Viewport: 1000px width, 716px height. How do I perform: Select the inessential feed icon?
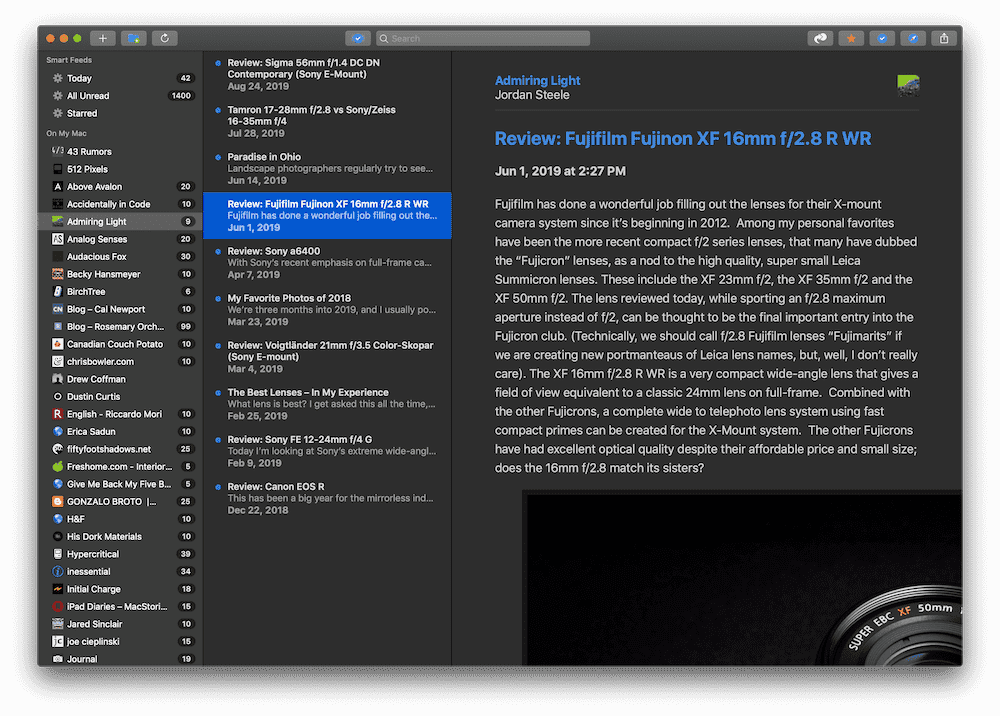[57, 571]
